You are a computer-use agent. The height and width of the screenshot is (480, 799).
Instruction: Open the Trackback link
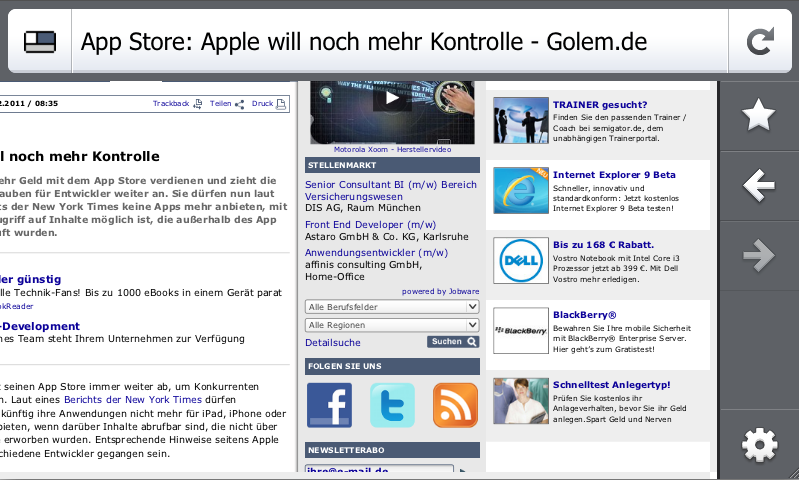point(171,103)
